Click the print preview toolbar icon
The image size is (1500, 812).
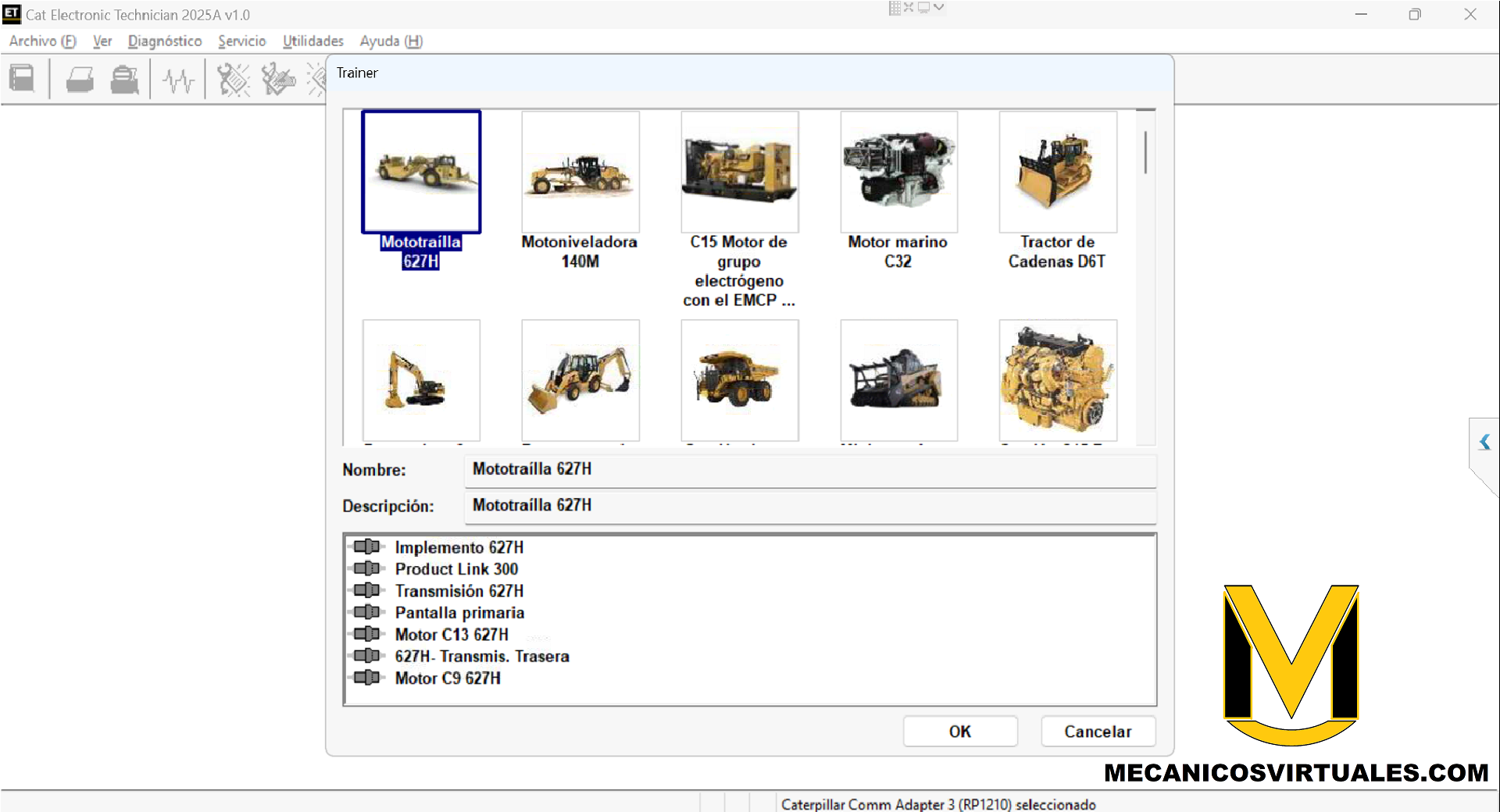(x=124, y=80)
